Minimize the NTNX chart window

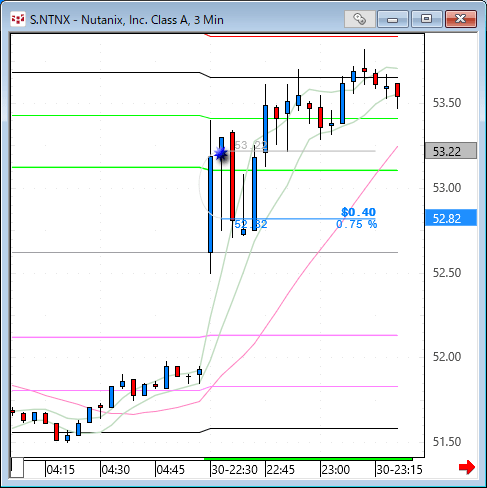pos(393,19)
